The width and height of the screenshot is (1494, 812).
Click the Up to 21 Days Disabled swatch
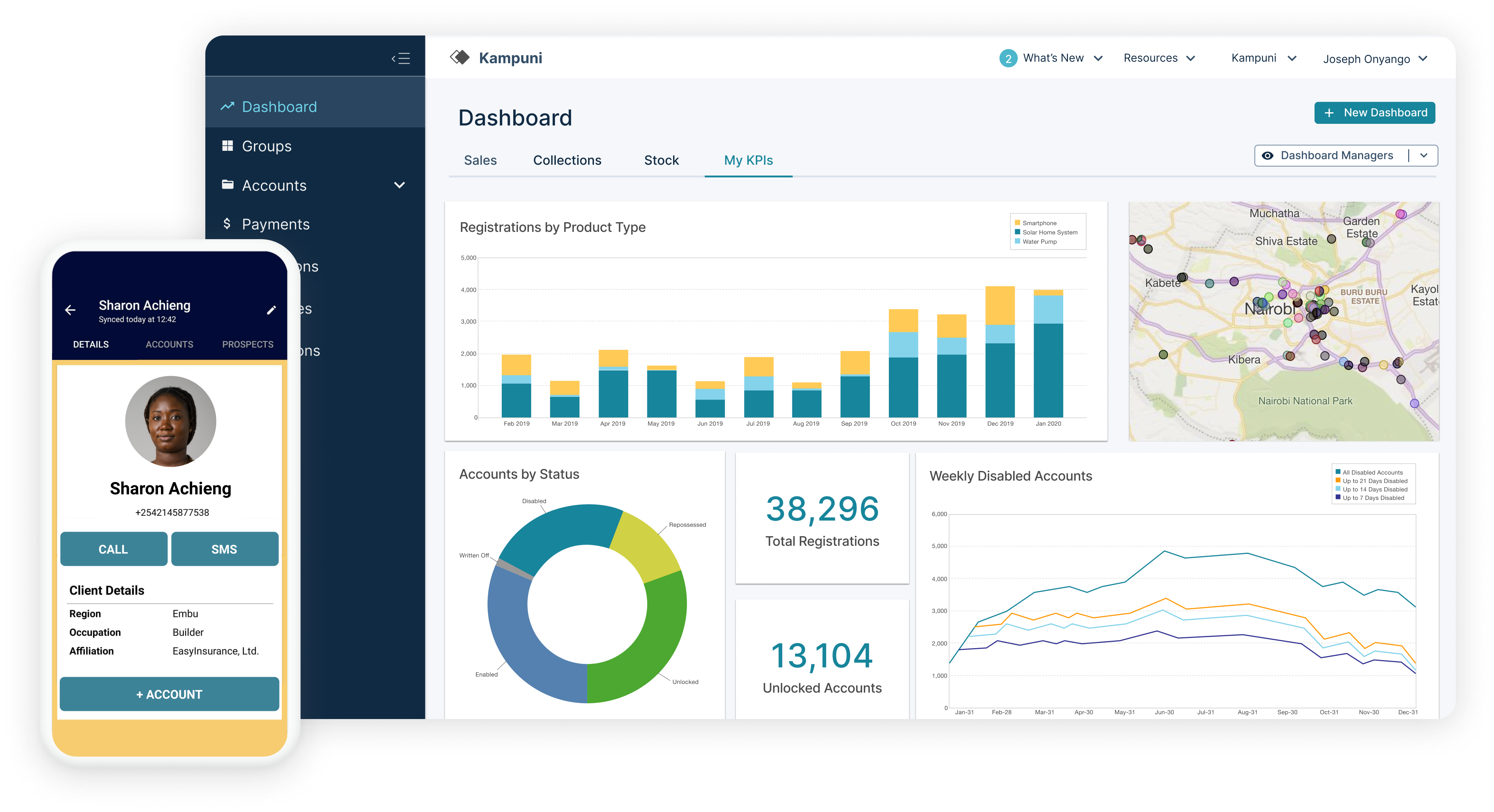[x=1338, y=481]
